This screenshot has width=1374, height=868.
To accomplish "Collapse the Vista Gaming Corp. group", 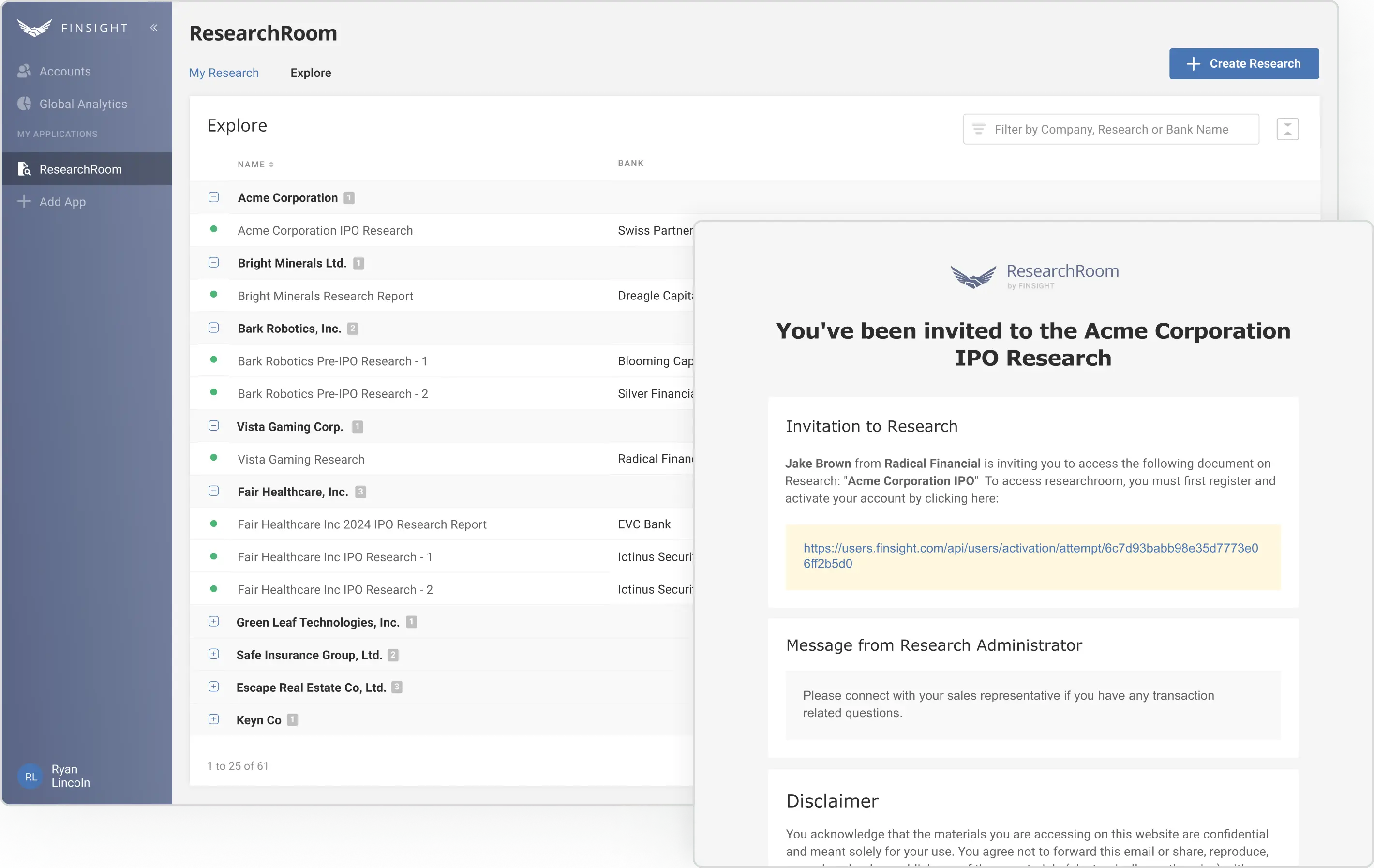I will coord(213,426).
